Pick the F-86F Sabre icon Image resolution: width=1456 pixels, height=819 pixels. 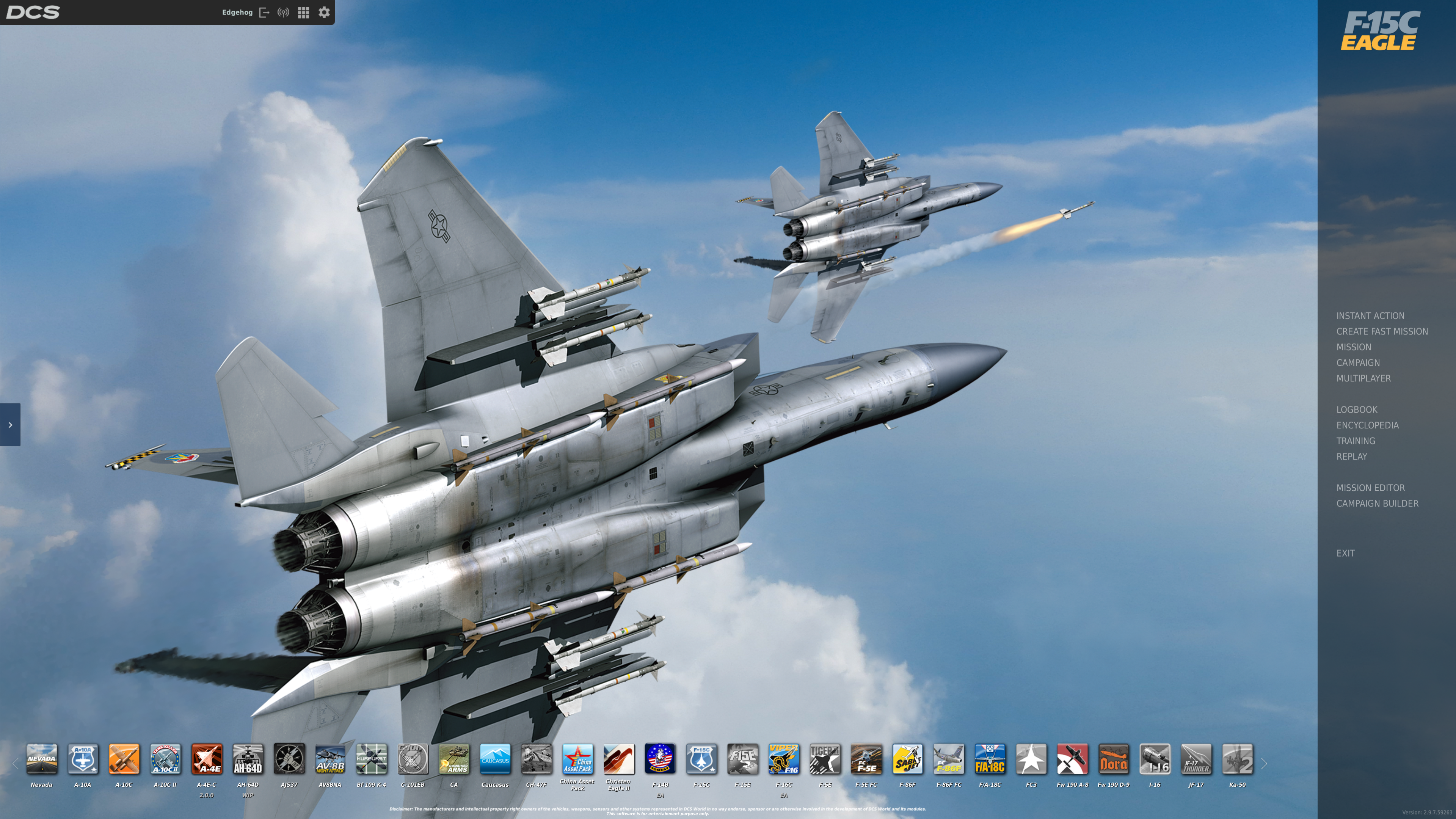point(908,758)
